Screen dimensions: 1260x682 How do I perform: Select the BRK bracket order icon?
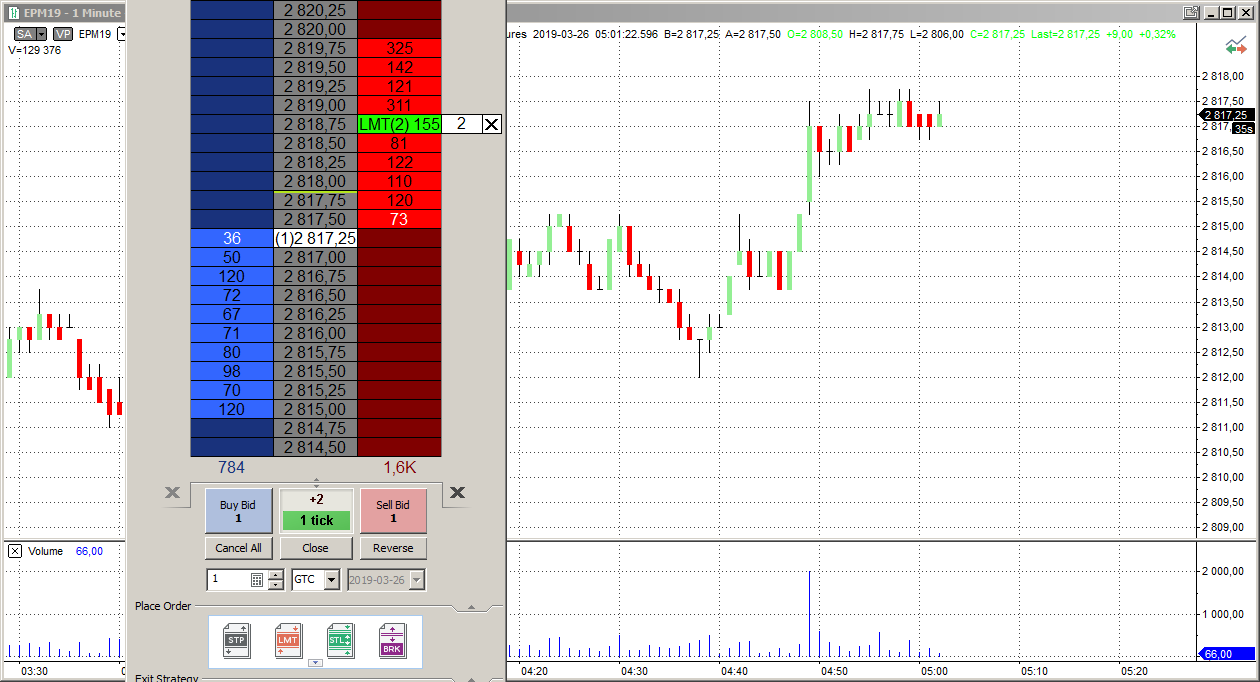[392, 640]
